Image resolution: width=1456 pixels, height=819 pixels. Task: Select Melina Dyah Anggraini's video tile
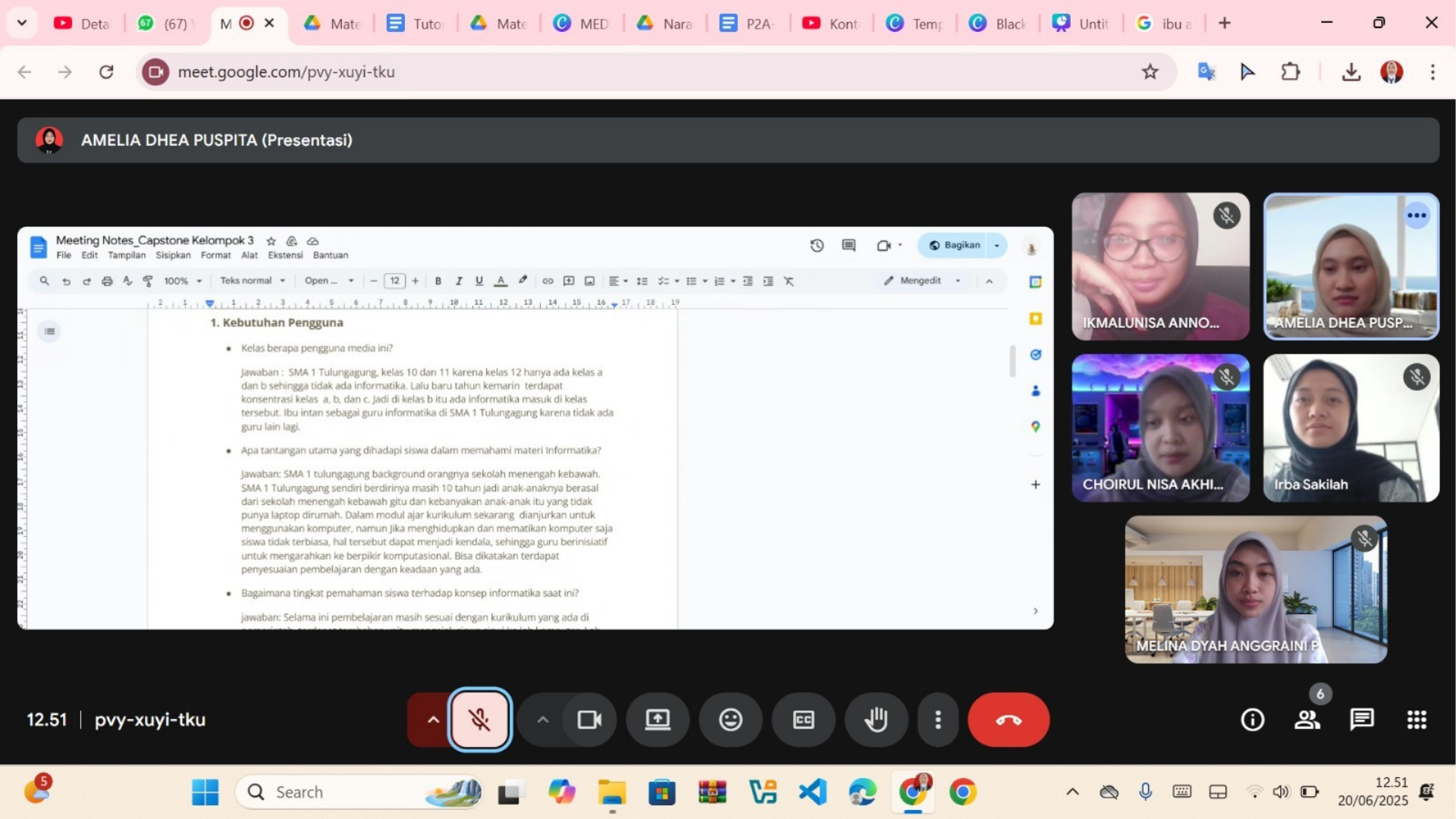point(1256,589)
